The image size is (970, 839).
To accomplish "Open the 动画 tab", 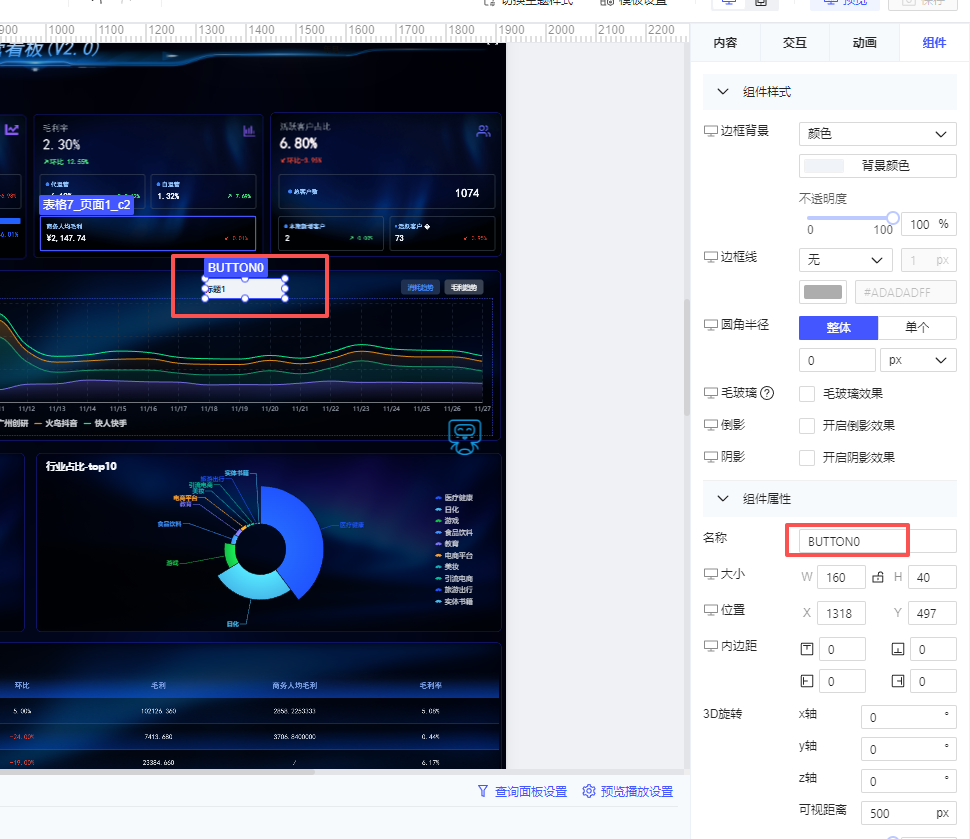I will click(864, 43).
